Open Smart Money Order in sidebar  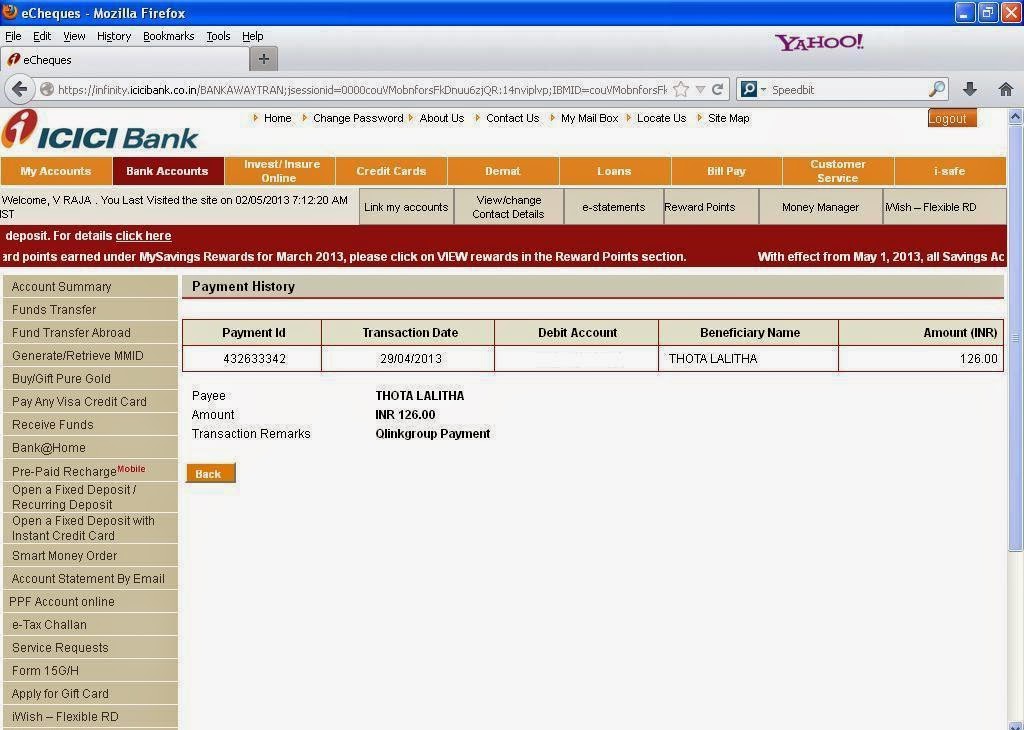tap(90, 556)
